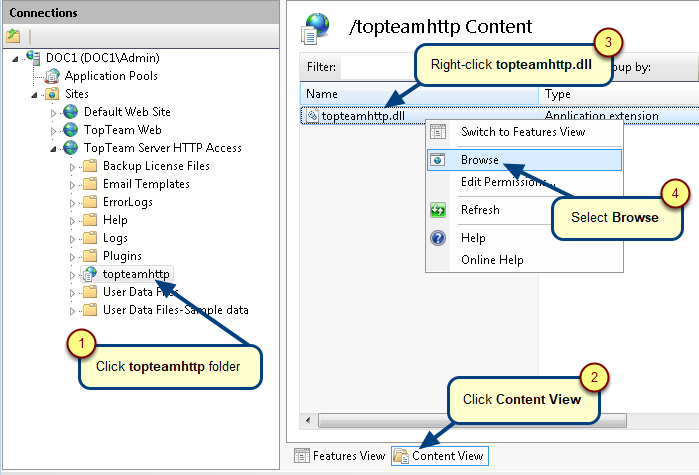Select Default Web Site in tree
Image resolution: width=699 pixels, height=475 pixels.
coord(127,112)
